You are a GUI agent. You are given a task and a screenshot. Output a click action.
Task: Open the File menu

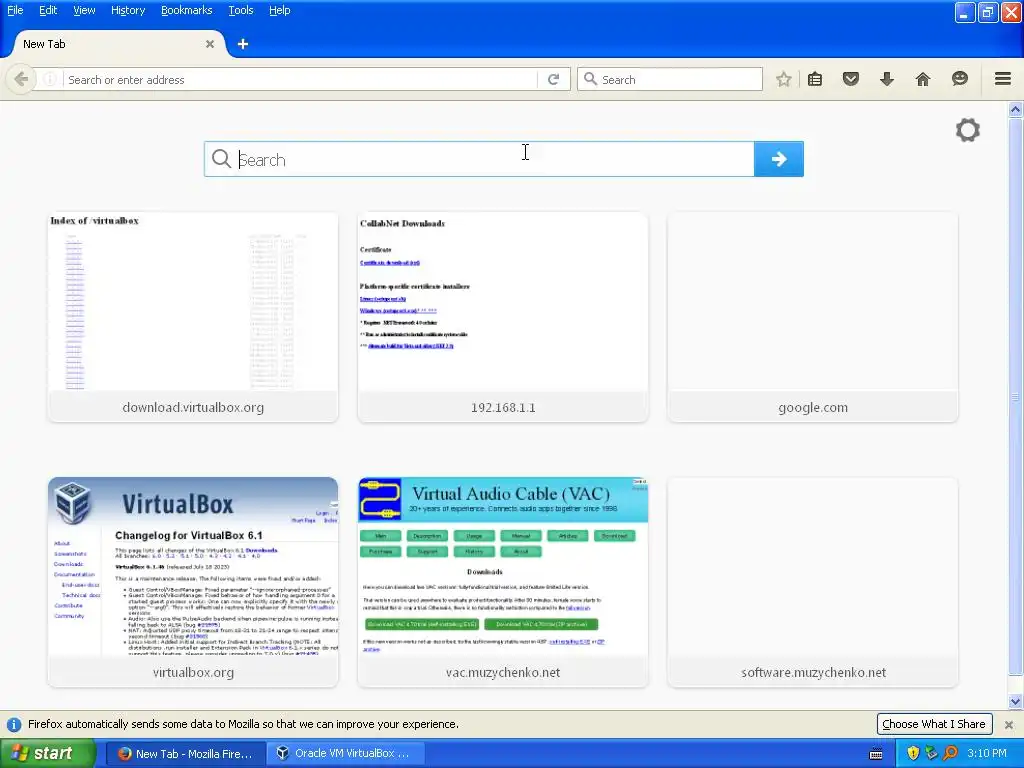coord(14,10)
